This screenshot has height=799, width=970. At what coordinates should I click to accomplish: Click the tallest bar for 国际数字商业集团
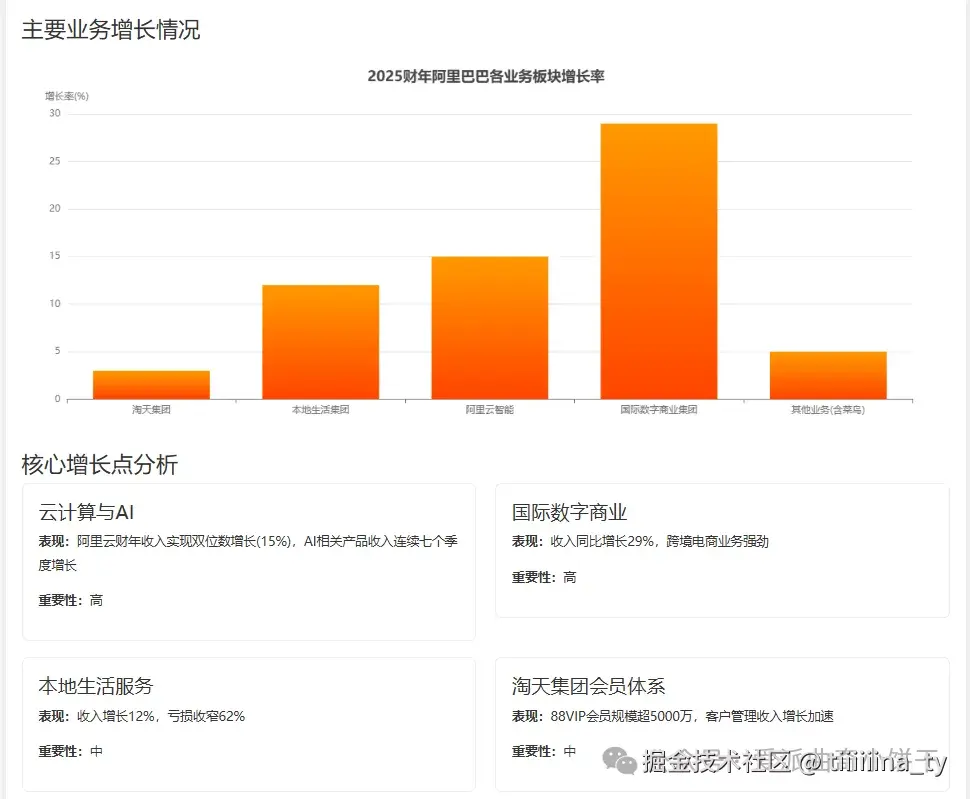(x=658, y=260)
